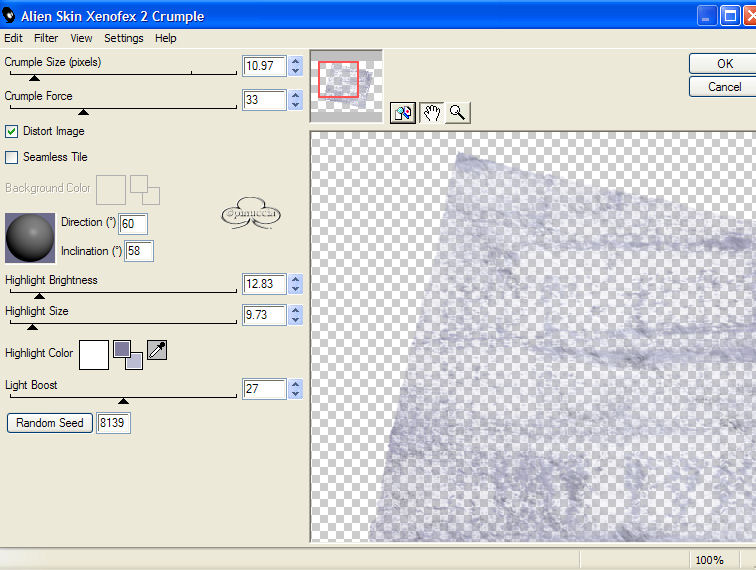The height and width of the screenshot is (570, 756).
Task: Open the Settings menu
Action: coord(123,38)
